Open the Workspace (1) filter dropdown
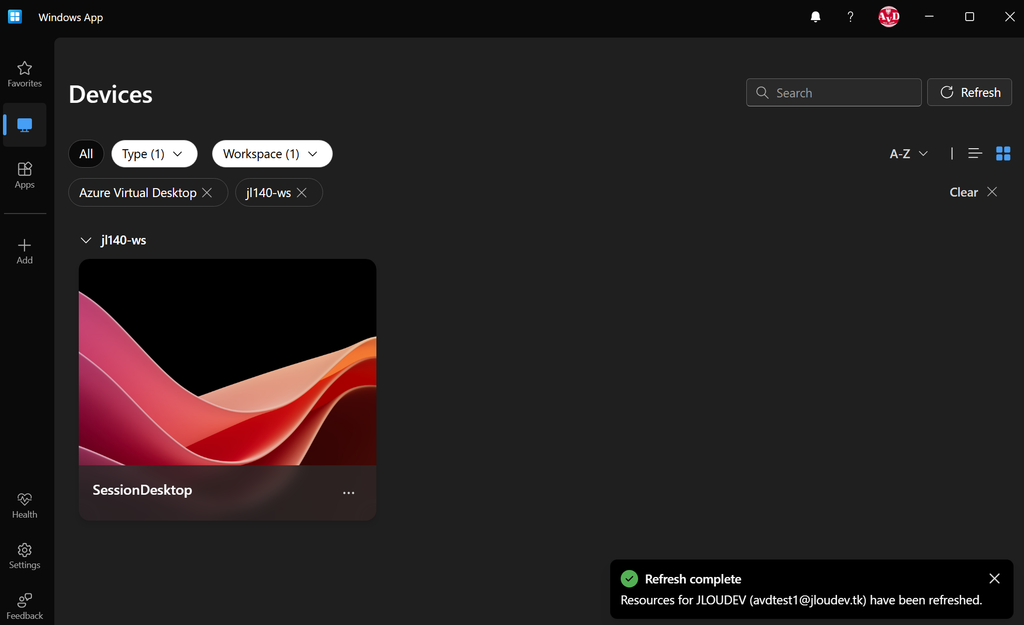Viewport: 1024px width, 625px height. 272,154
